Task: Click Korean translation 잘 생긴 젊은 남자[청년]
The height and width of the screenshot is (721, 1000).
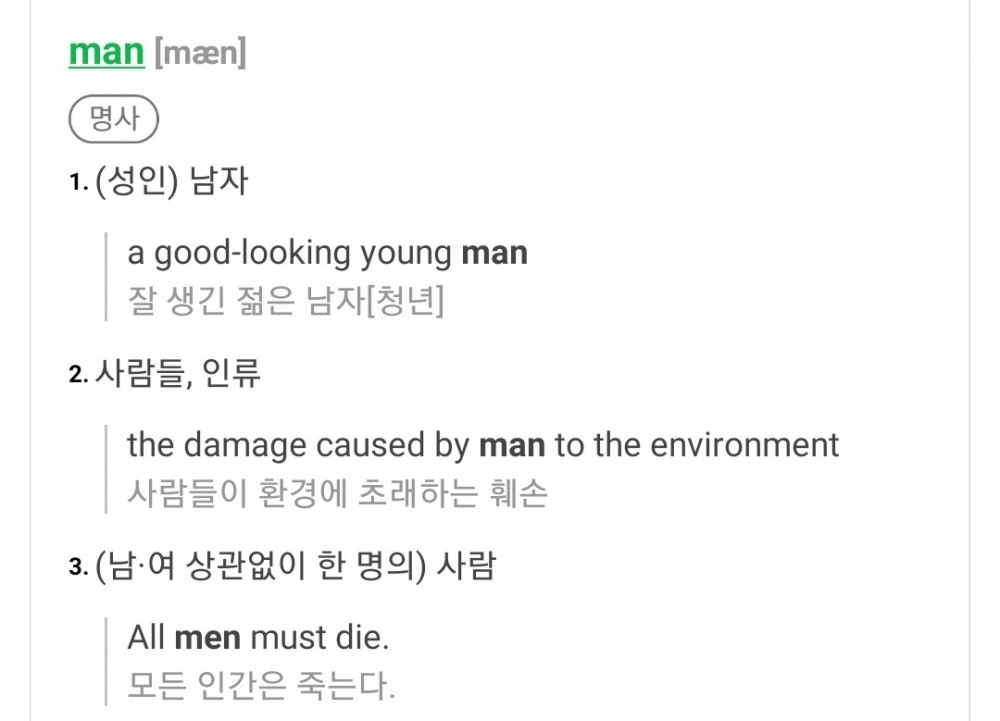Action: [x=286, y=300]
